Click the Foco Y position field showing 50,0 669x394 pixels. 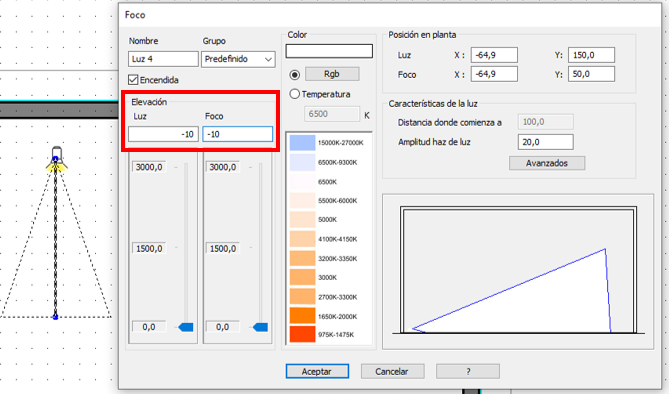(591, 74)
